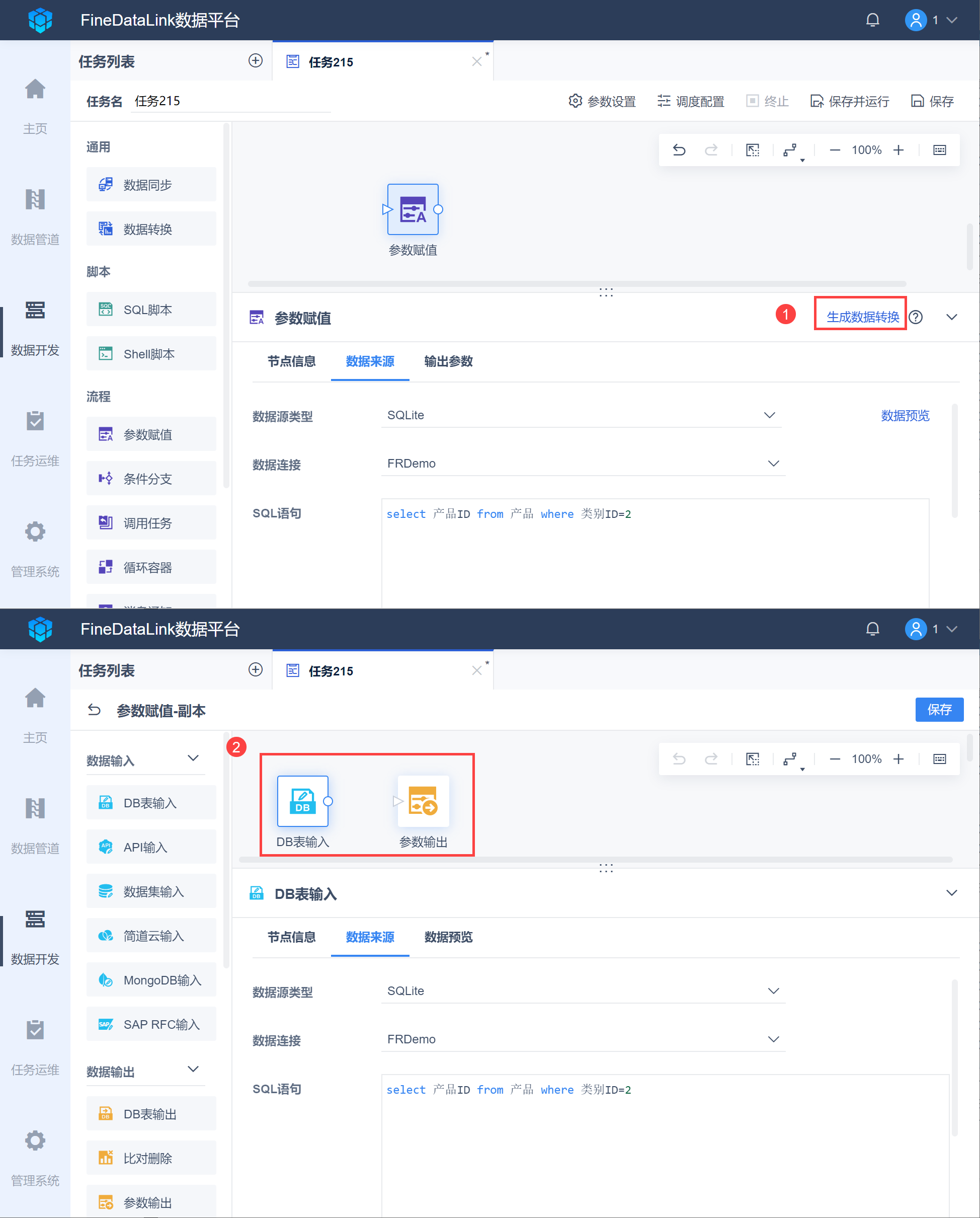
Task: Click the help question mark beside 生成数据转换
Action: [916, 317]
